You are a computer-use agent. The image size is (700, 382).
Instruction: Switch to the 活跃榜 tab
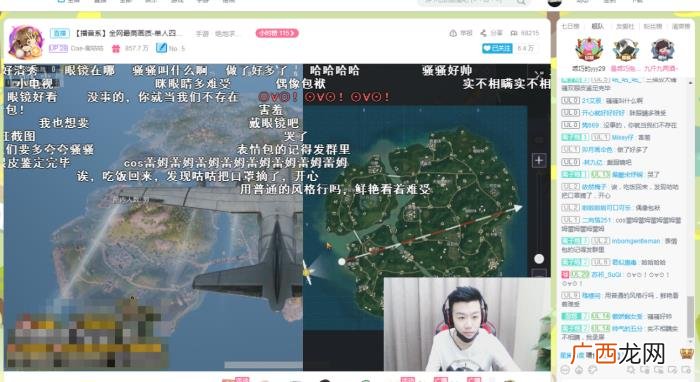click(x=680, y=26)
